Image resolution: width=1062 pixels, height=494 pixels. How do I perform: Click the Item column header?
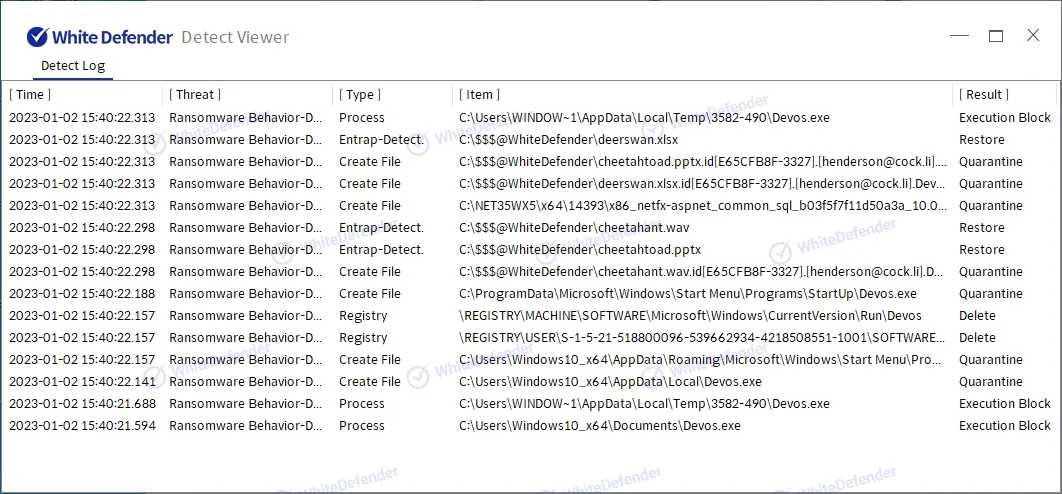480,94
